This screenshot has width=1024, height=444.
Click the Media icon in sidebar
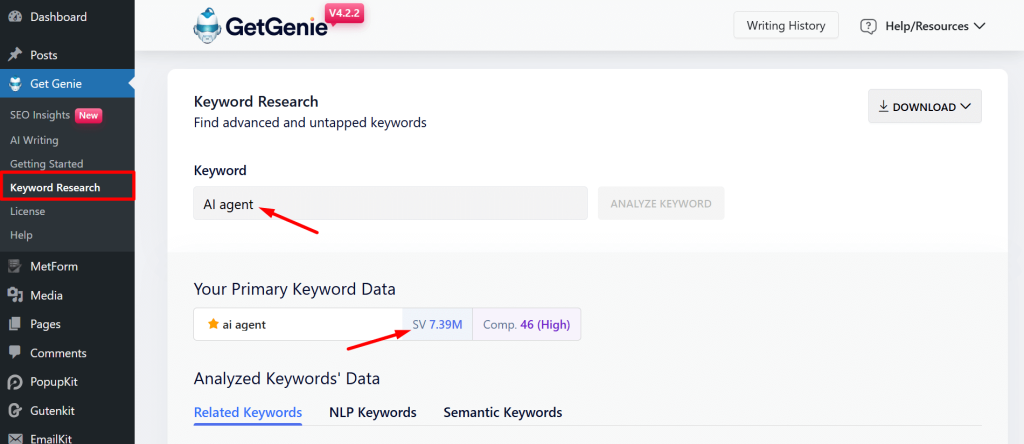pos(15,295)
